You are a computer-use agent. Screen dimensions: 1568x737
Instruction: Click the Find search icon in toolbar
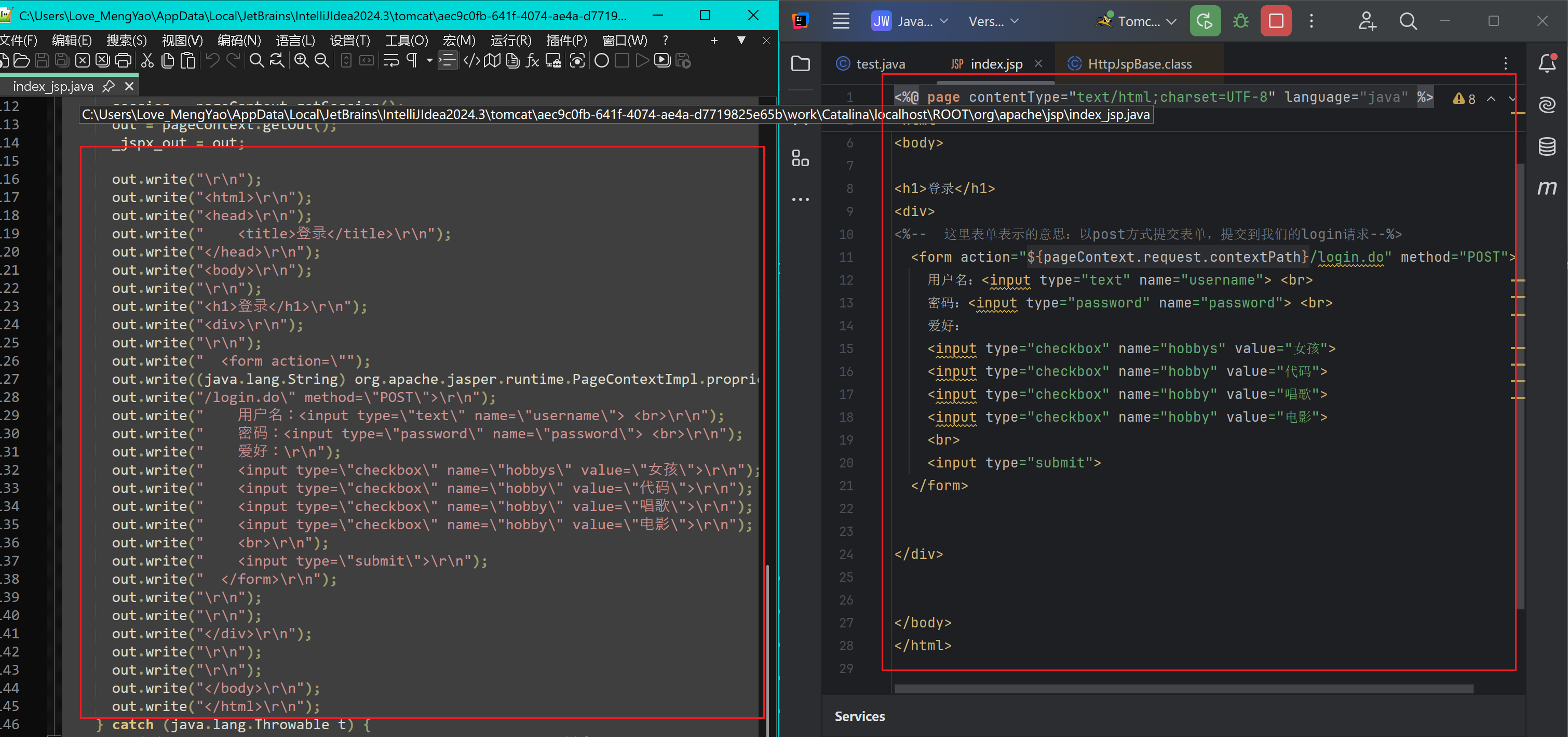(x=256, y=60)
